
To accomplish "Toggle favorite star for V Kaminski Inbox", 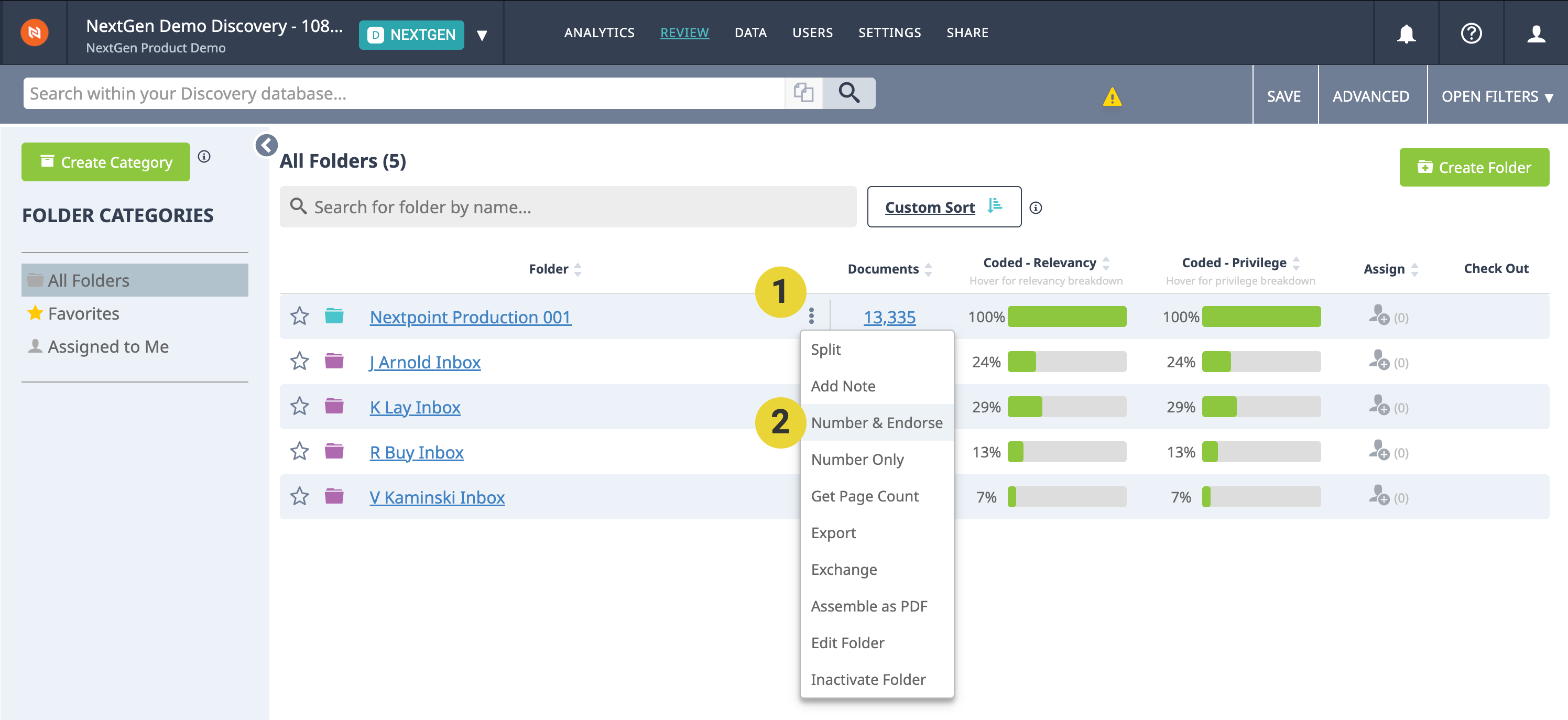I will click(x=299, y=496).
